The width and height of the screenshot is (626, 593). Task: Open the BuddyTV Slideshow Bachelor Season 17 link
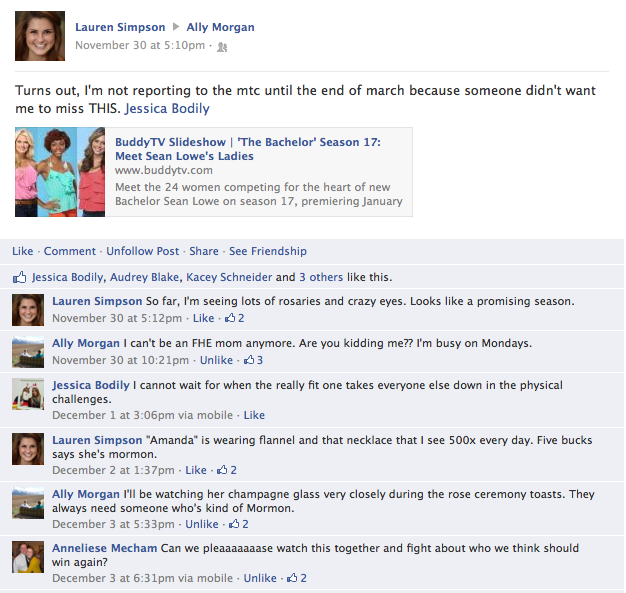point(248,149)
